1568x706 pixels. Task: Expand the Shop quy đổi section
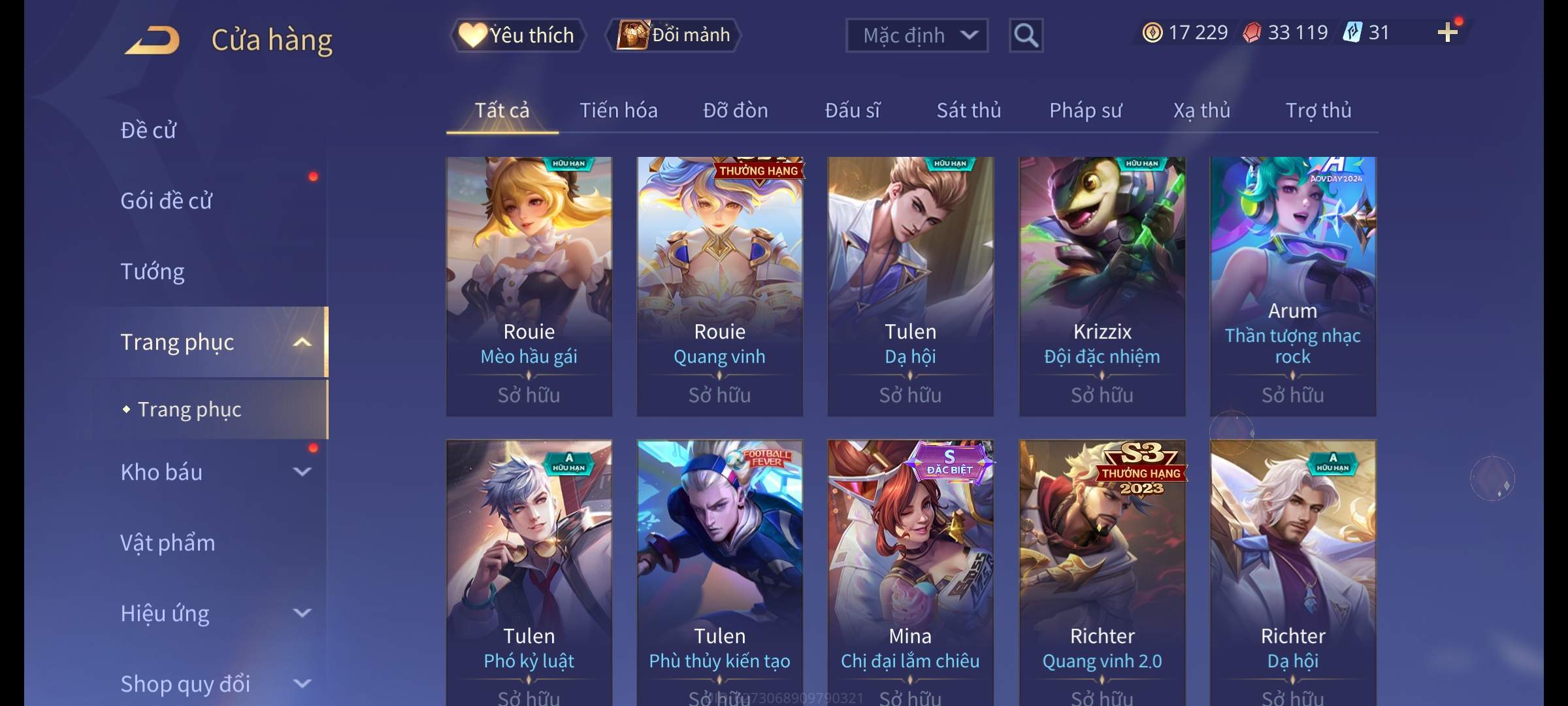(x=302, y=684)
